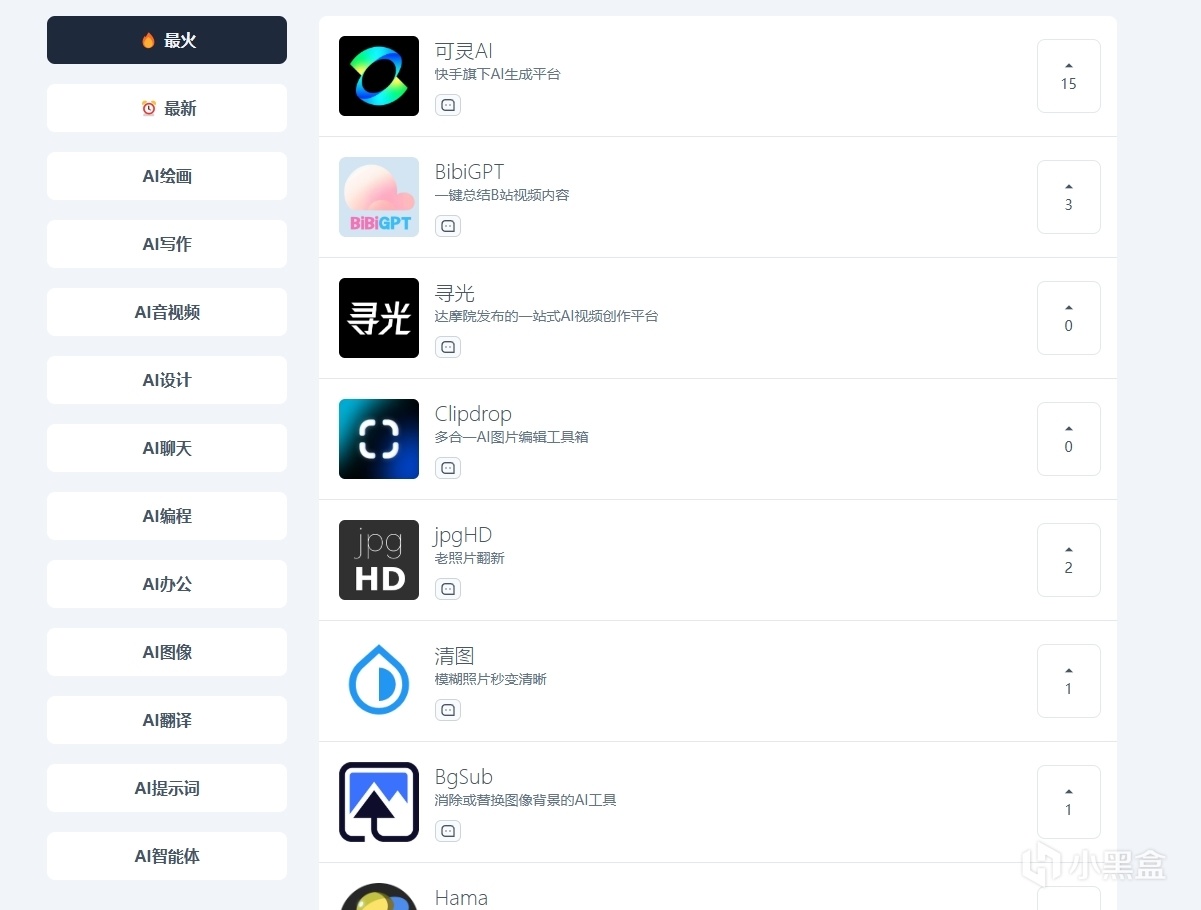The width and height of the screenshot is (1201, 910).
Task: Open the Clipdrop title link
Action: (472, 414)
